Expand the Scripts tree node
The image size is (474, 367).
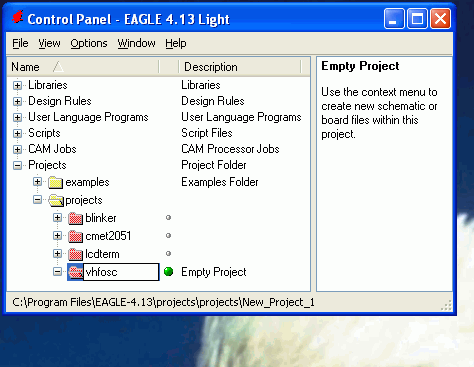click(17, 133)
